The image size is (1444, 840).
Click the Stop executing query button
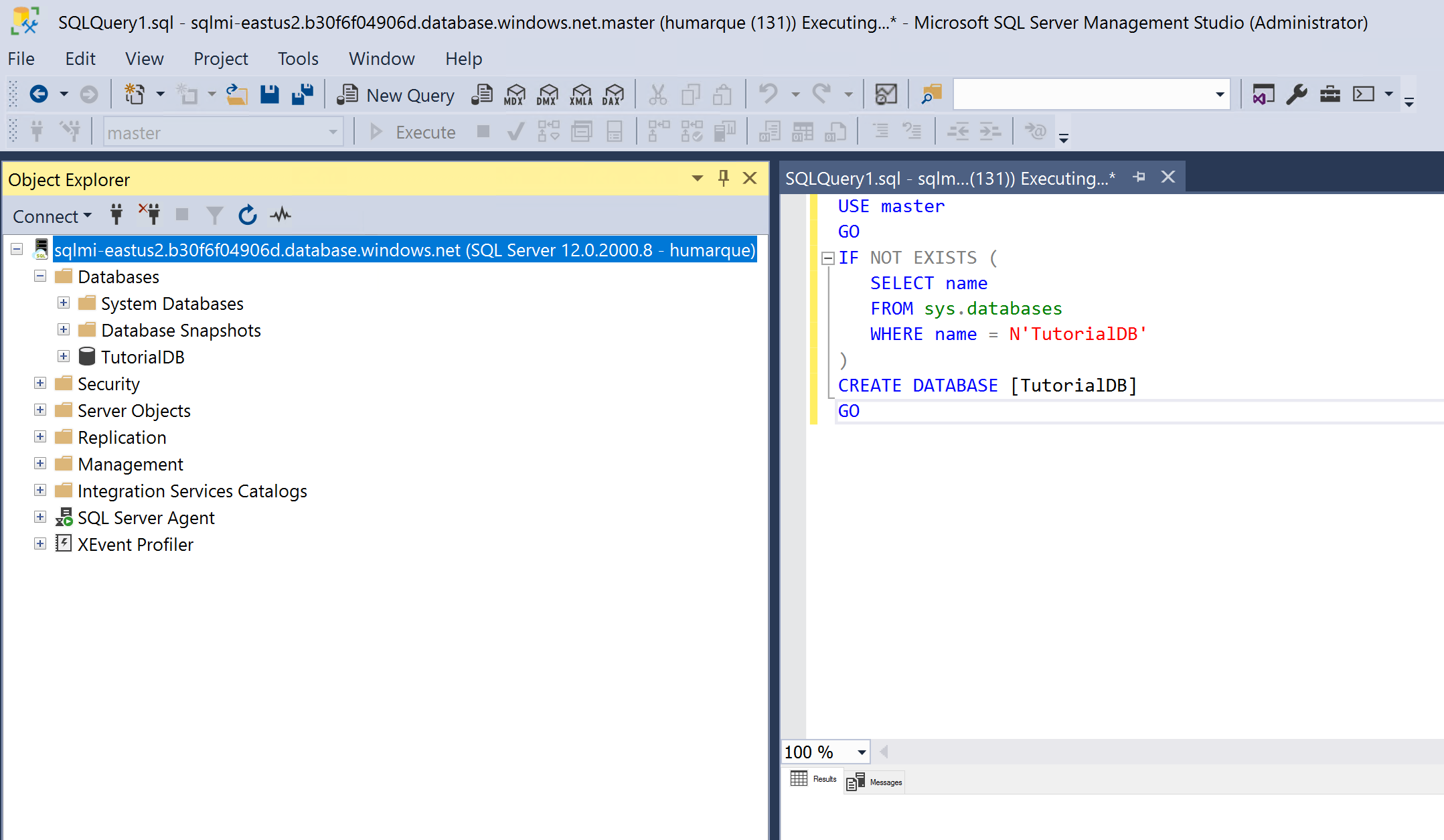coord(483,131)
